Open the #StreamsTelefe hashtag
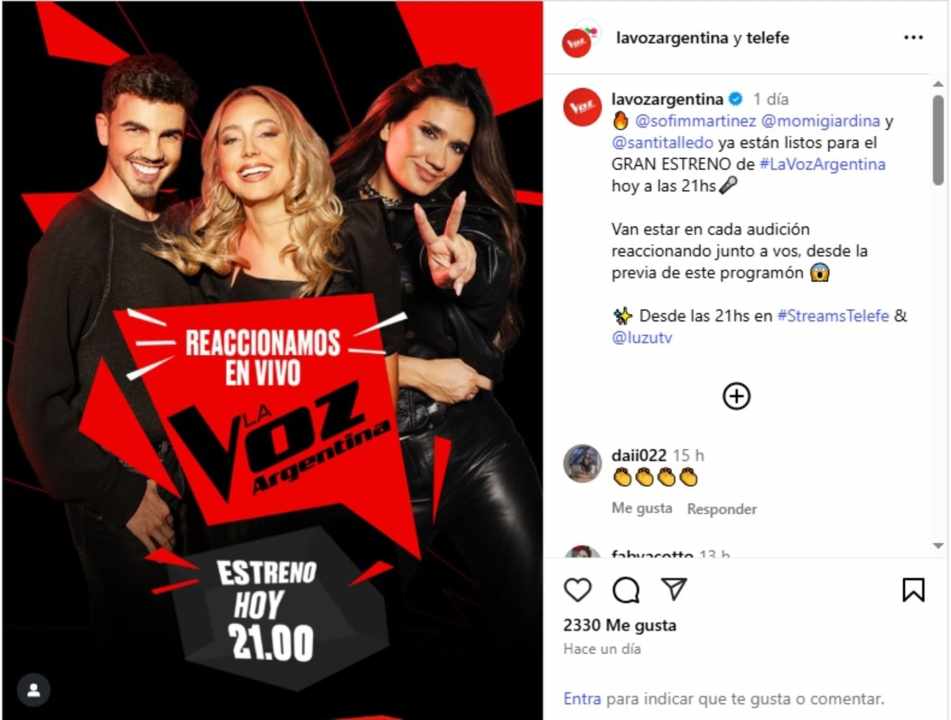Viewport: 951px width, 720px height. (833, 315)
